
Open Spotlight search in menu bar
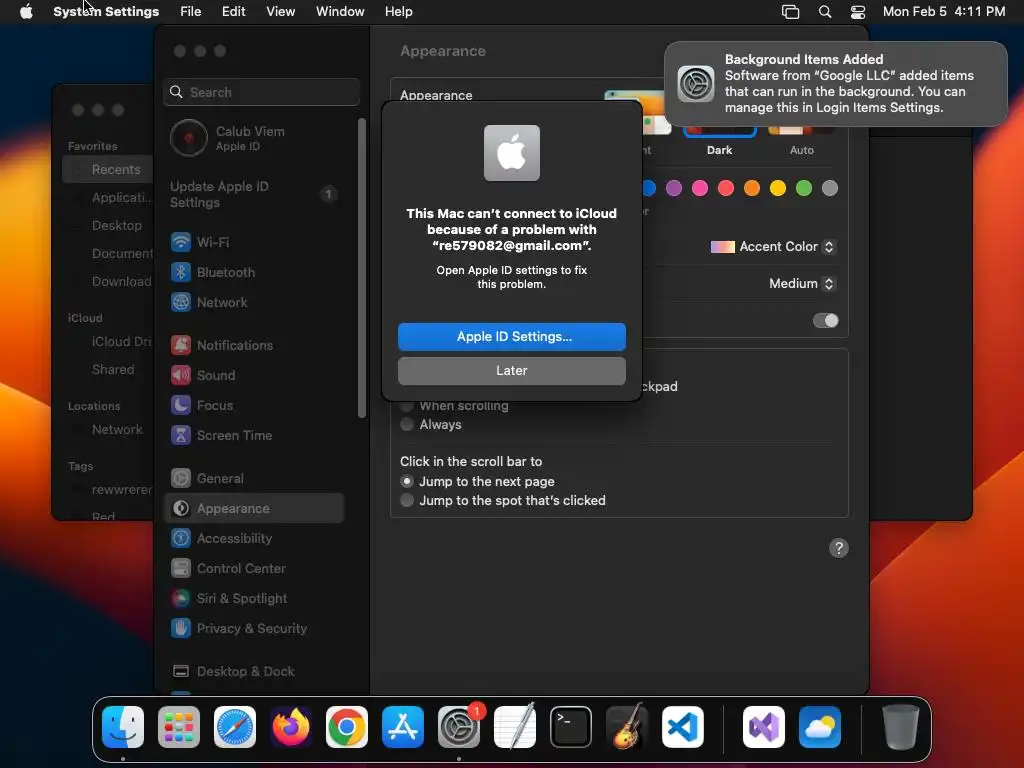[x=825, y=12]
